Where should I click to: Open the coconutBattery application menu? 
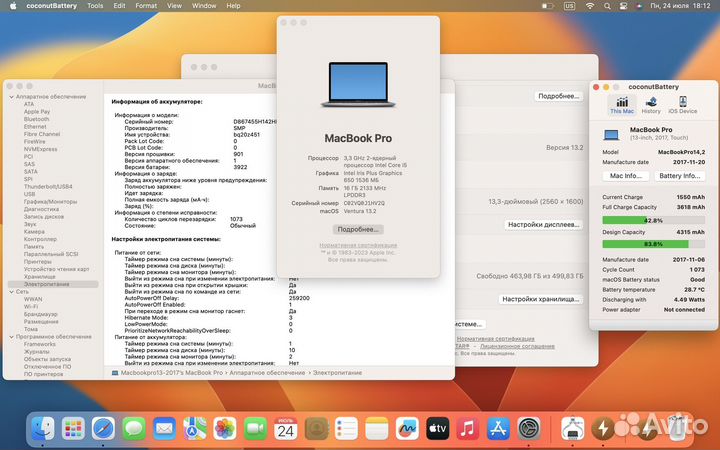pos(51,6)
